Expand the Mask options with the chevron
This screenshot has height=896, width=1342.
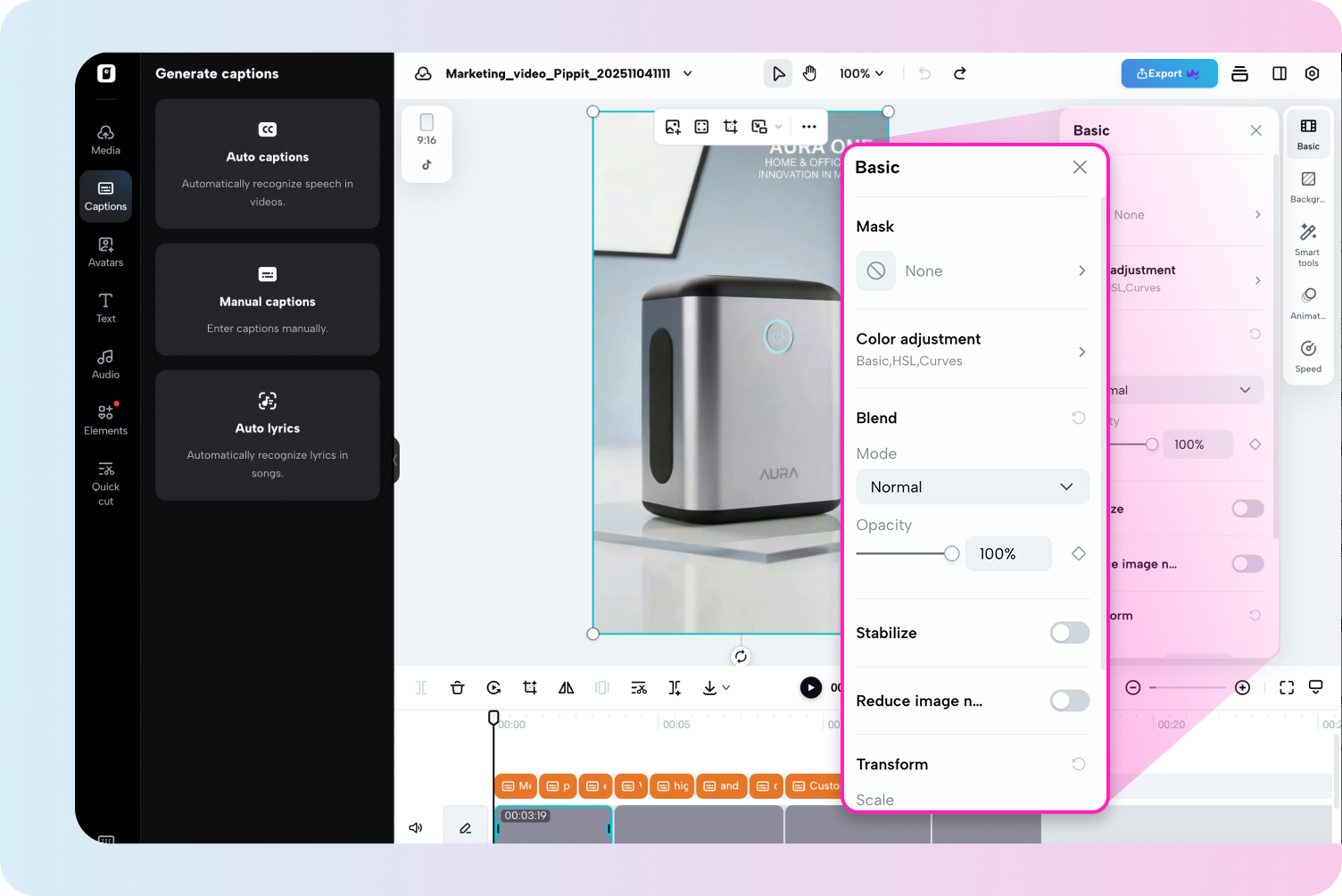[x=1081, y=270]
